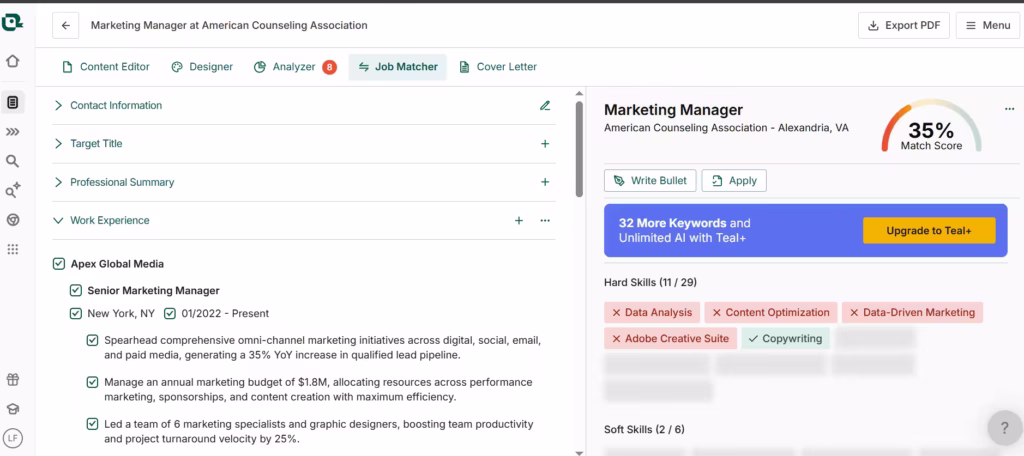This screenshot has width=1024, height=456.
Task: Click the Soft Skills (2 / 6) heading
Action: tap(645, 429)
